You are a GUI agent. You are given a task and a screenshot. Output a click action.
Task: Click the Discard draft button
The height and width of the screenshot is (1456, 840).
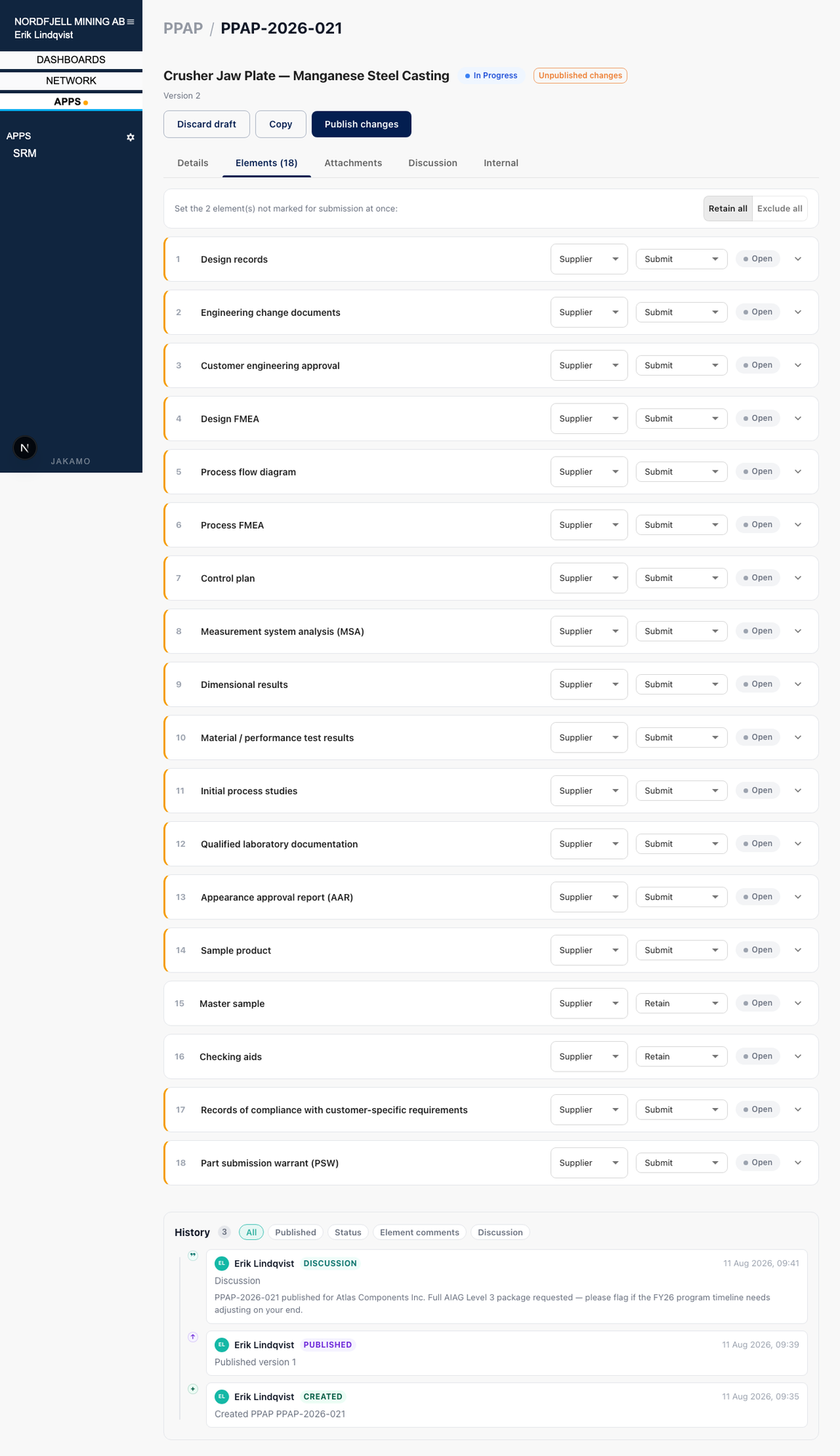coord(207,124)
